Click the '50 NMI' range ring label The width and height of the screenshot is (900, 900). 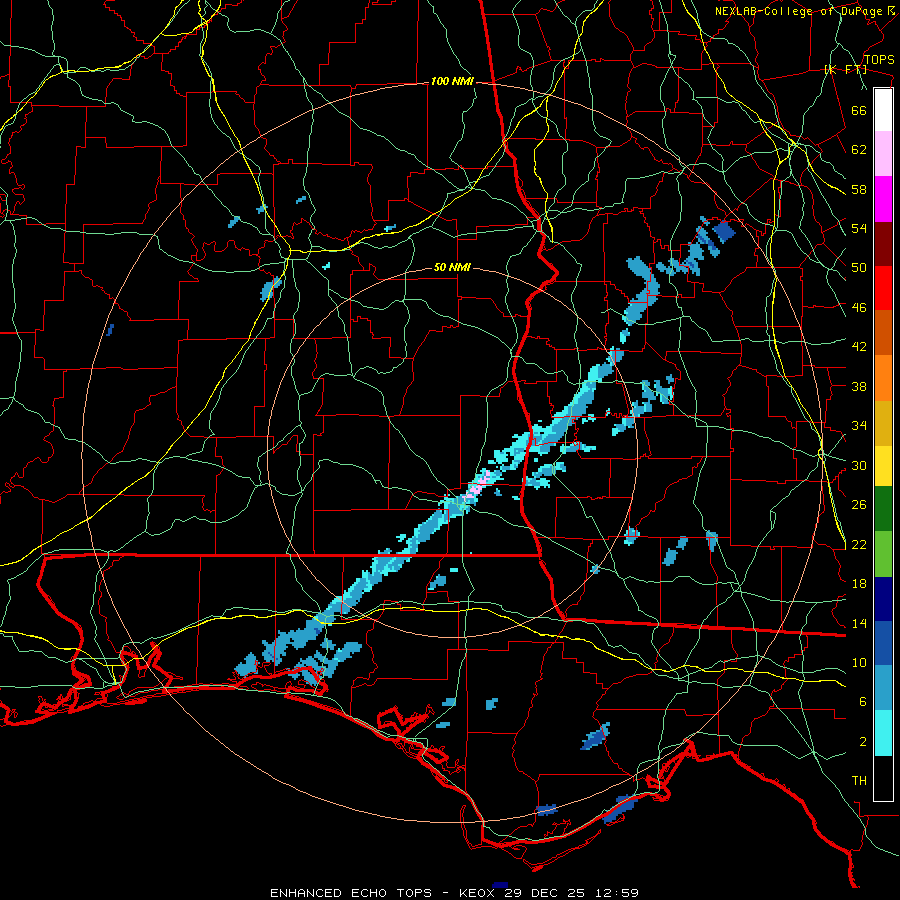click(452, 267)
